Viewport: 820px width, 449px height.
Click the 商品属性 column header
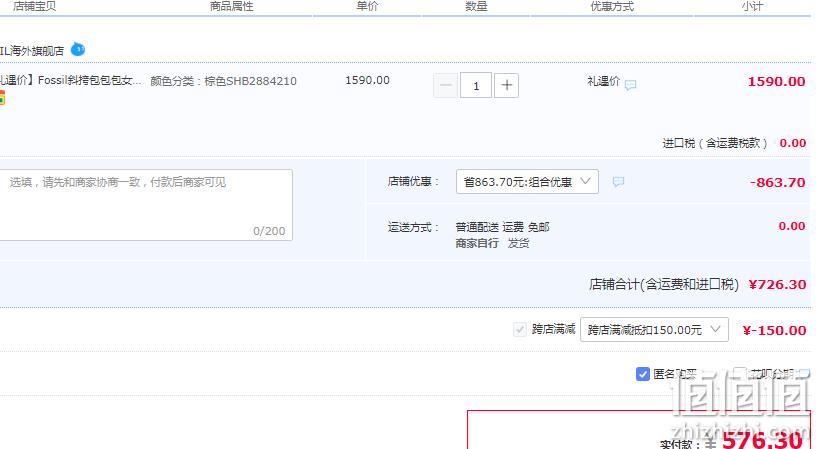(x=232, y=6)
